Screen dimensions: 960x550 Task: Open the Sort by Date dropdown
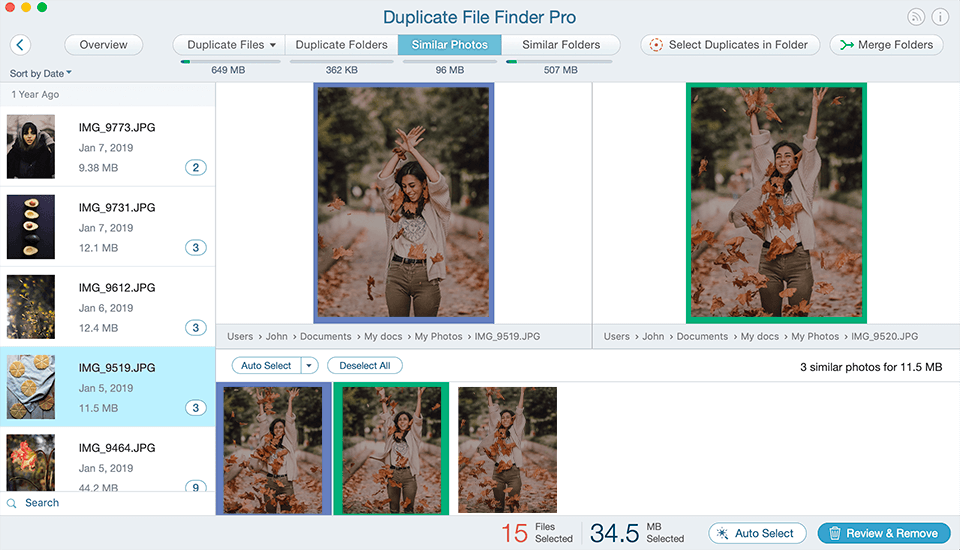tap(40, 73)
